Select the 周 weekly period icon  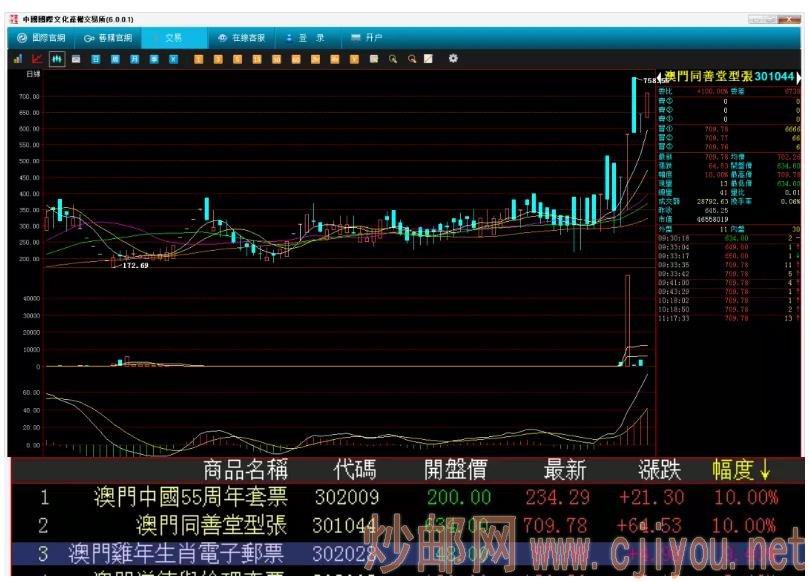point(115,59)
